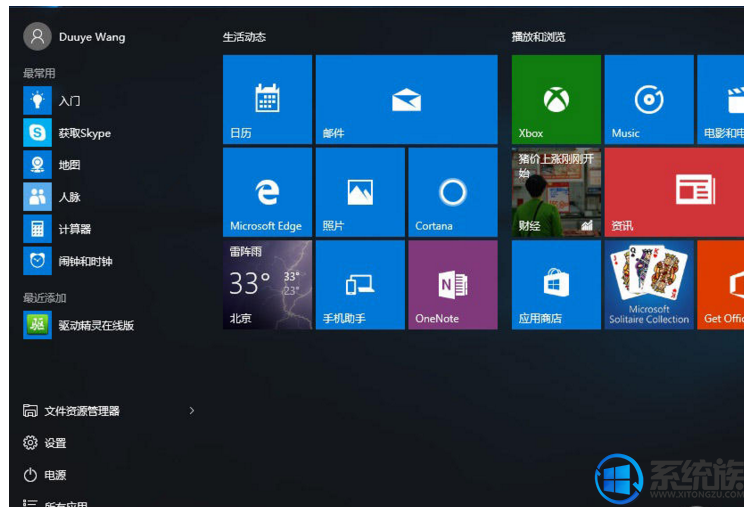This screenshot has width=744, height=507.
Task: Open the 日历 calendar tile
Action: (x=268, y=99)
